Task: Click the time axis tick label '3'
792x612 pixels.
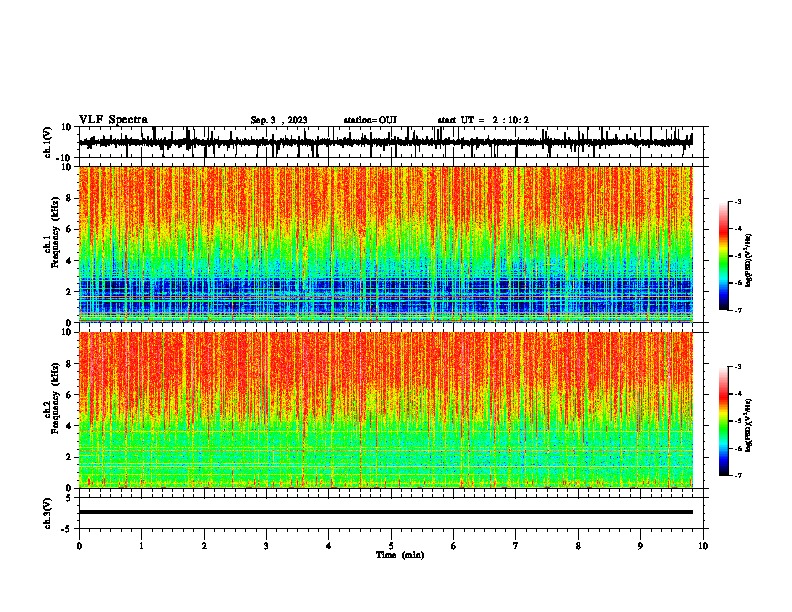Action: pos(266,546)
